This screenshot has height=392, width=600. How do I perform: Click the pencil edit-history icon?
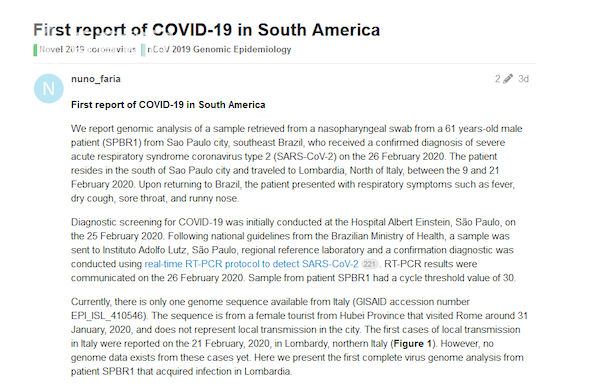coord(508,79)
